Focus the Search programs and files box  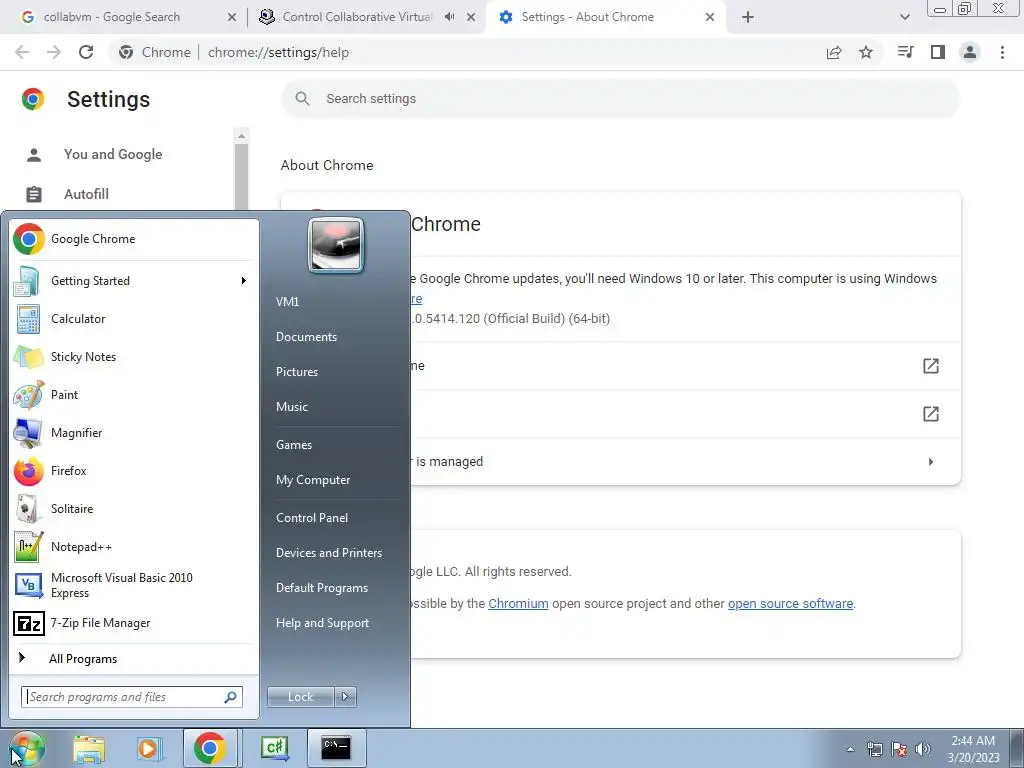[x=132, y=697]
